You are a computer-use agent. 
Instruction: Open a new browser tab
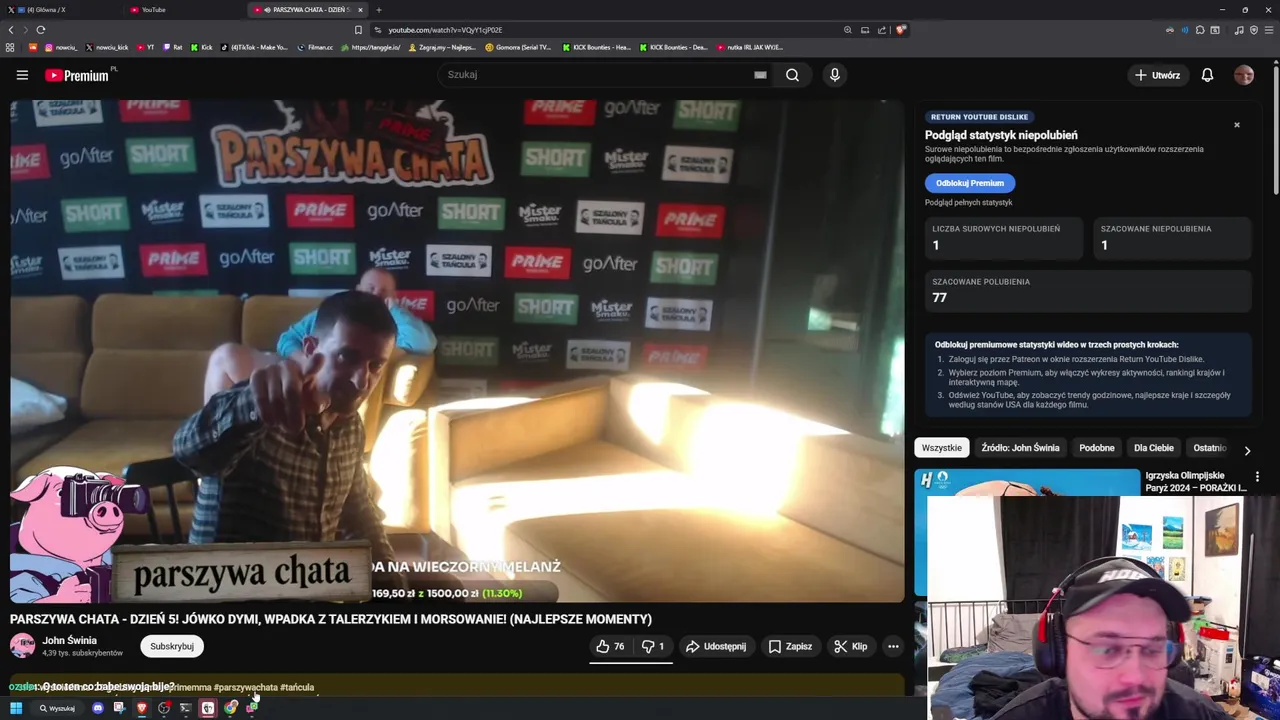point(379,10)
